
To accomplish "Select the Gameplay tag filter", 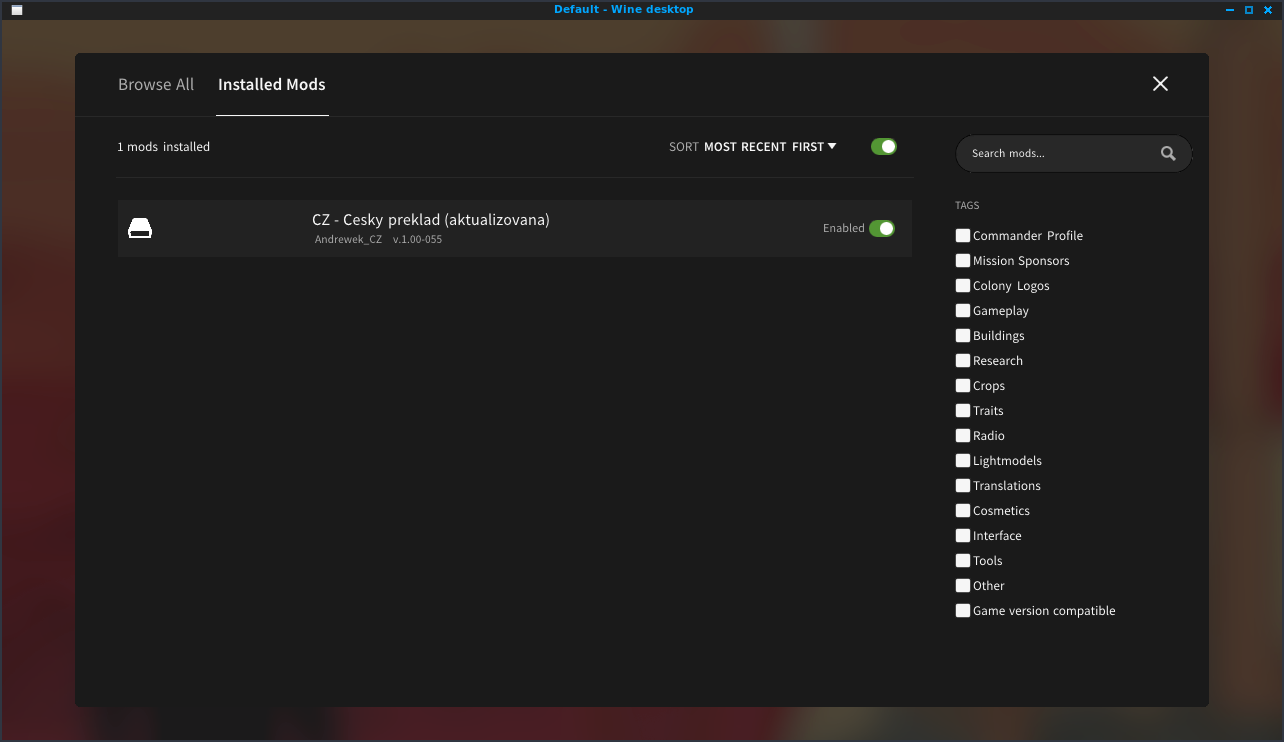I will coord(963,311).
